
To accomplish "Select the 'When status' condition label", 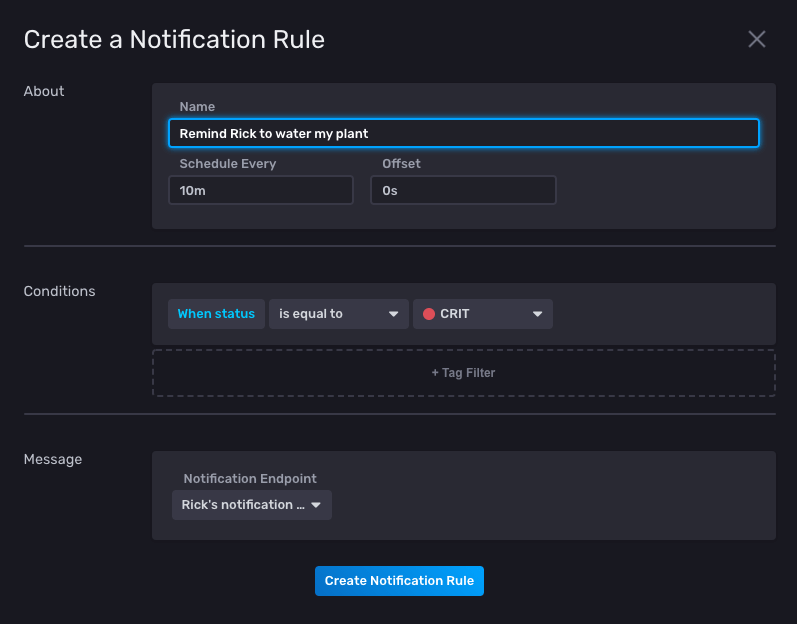I will coord(216,314).
